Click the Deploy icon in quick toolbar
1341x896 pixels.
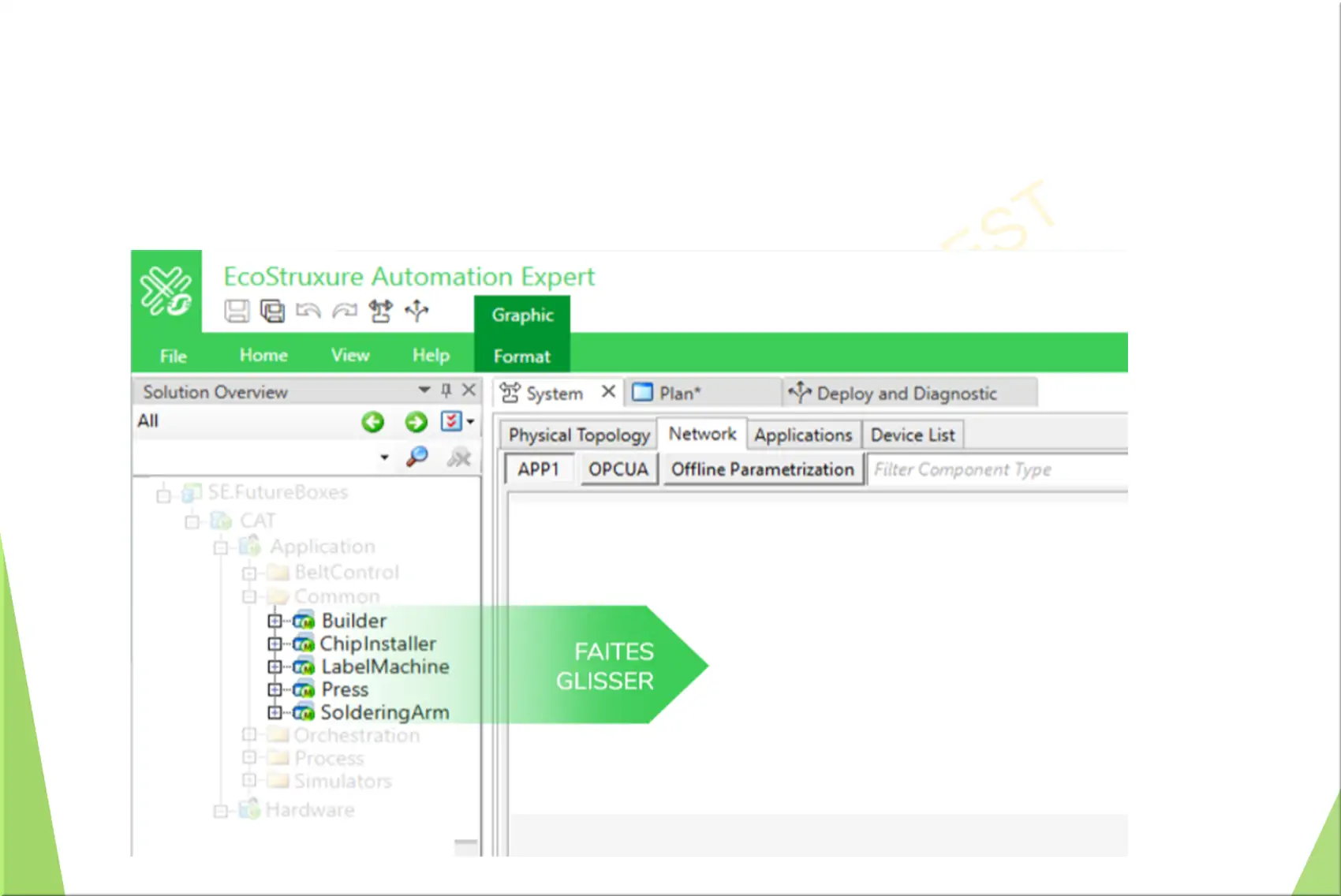click(x=416, y=311)
